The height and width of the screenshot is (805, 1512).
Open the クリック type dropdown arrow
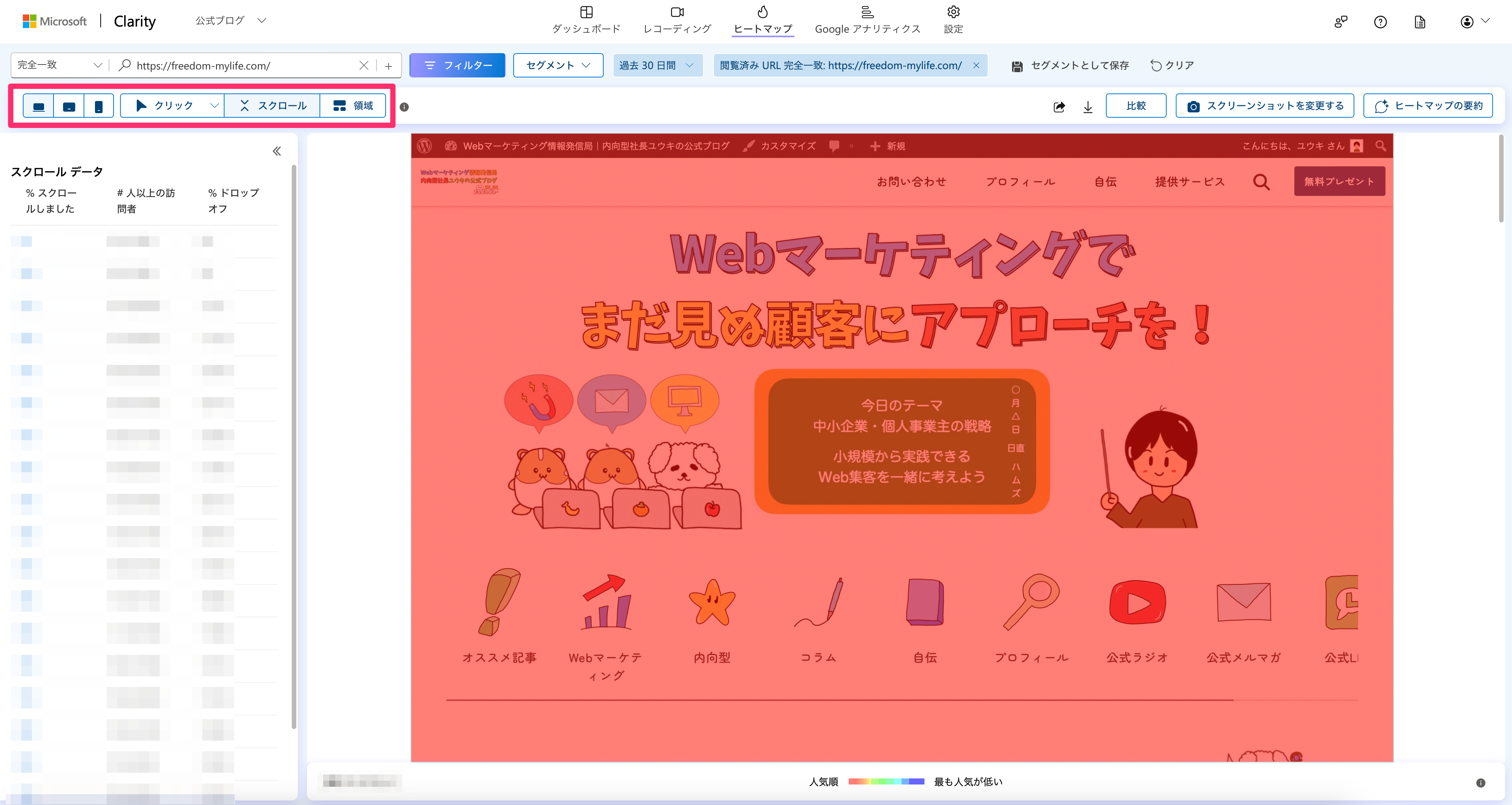(x=214, y=106)
